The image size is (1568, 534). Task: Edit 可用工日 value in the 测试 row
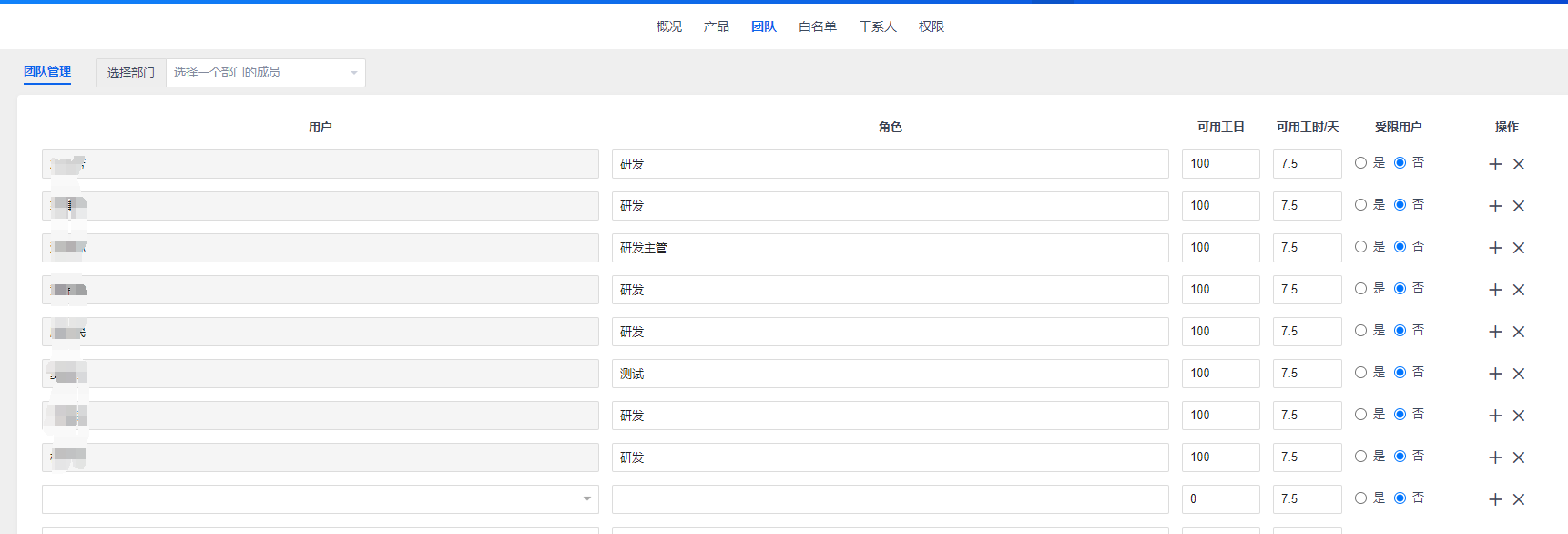pyautogui.click(x=1221, y=374)
